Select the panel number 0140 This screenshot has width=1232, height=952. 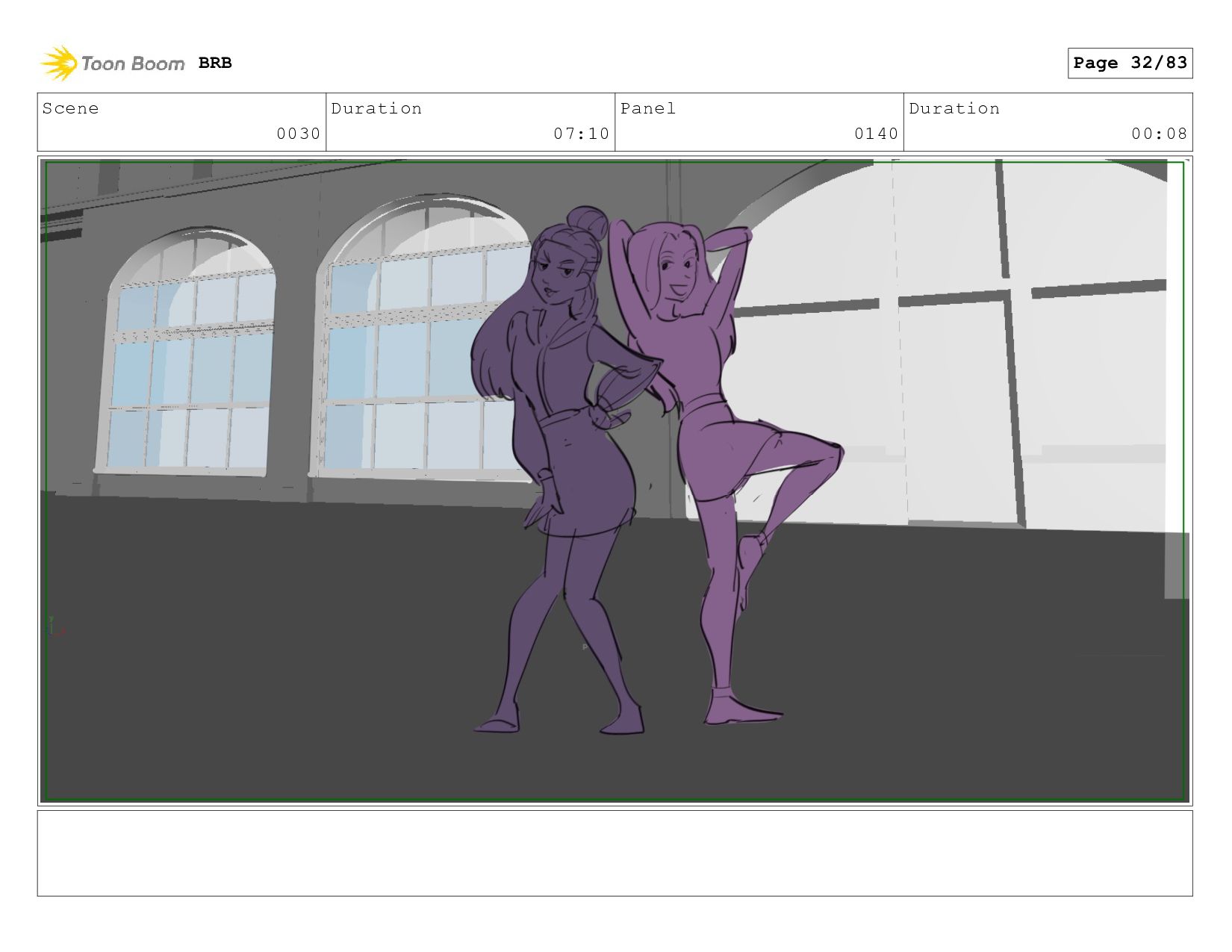pyautogui.click(x=876, y=134)
